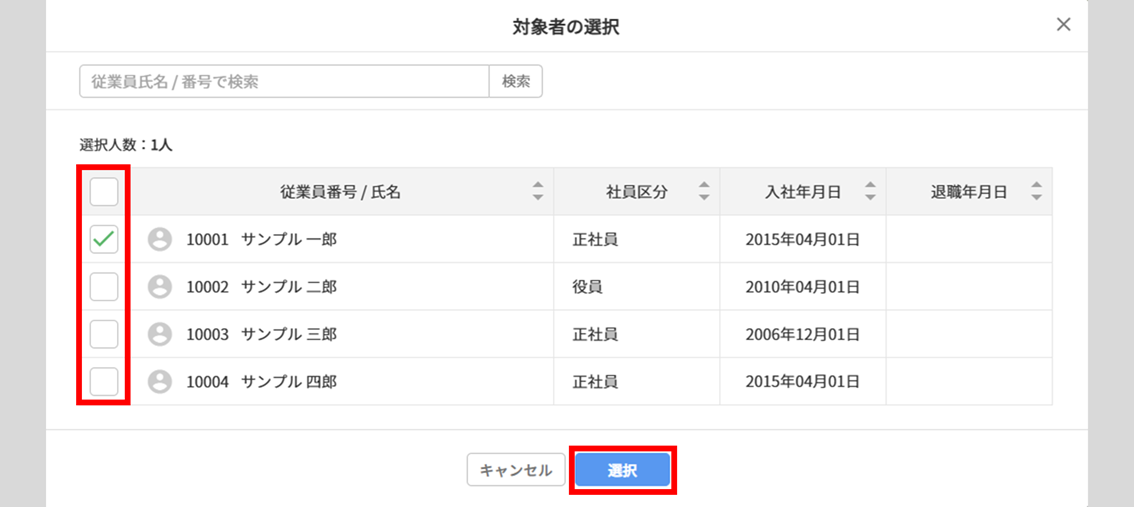This screenshot has width=1134, height=507.
Task: Check the checkbox for employee 10003
Action: pos(103,334)
